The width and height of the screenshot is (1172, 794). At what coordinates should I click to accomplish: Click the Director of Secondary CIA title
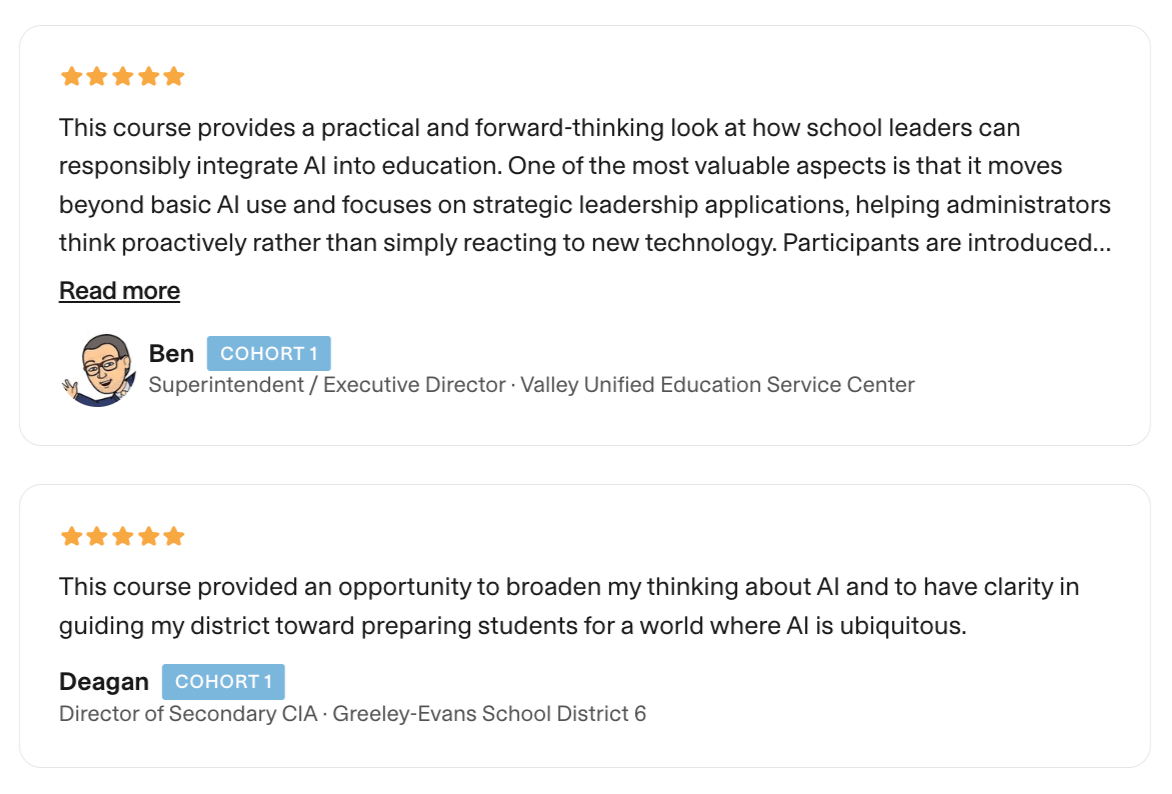point(188,714)
